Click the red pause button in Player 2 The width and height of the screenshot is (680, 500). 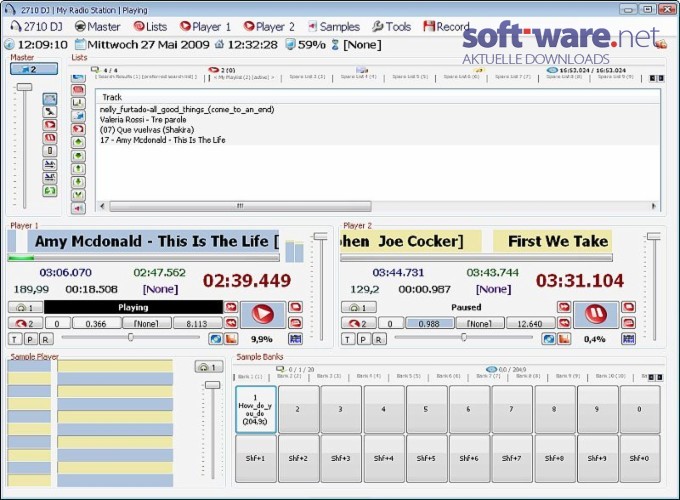[x=596, y=314]
